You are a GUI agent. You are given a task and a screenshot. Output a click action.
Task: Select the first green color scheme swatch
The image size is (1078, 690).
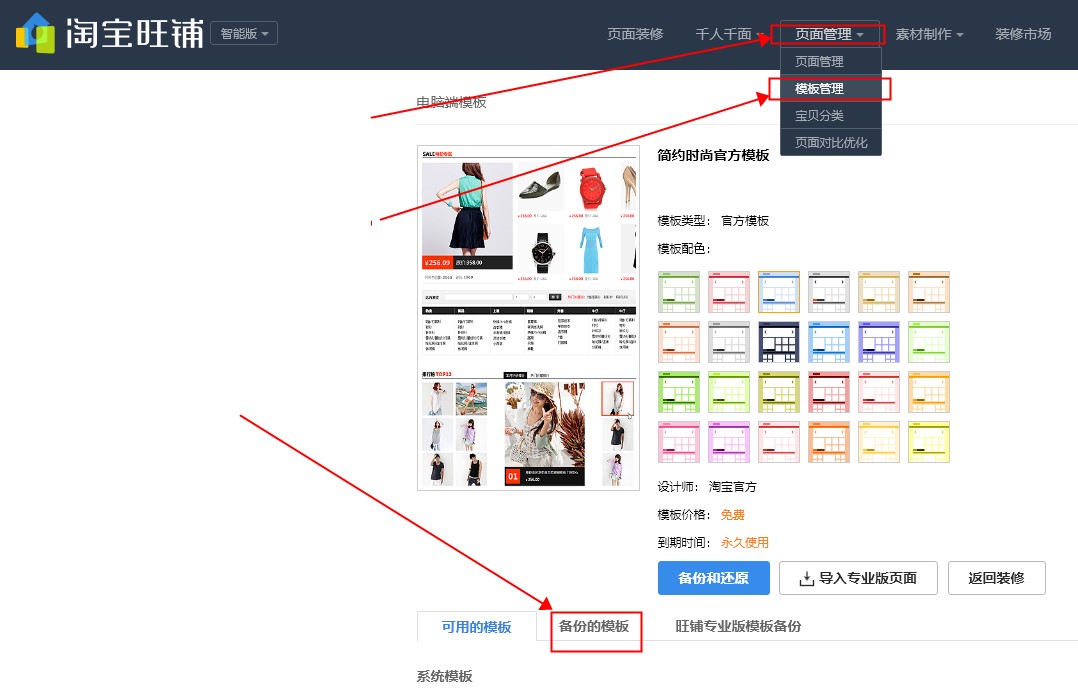coord(679,290)
